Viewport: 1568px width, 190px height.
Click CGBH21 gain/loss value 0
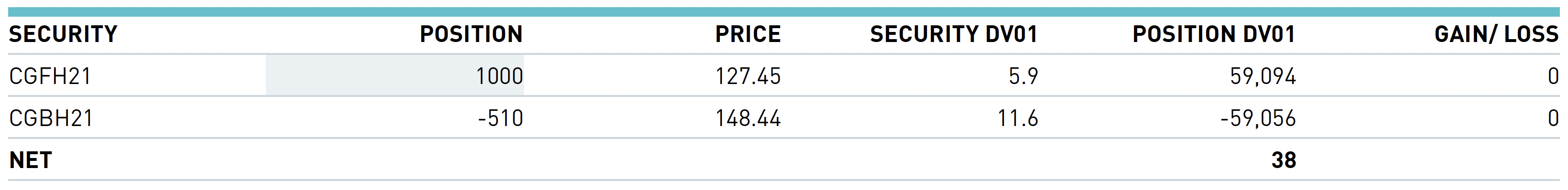tap(1553, 118)
